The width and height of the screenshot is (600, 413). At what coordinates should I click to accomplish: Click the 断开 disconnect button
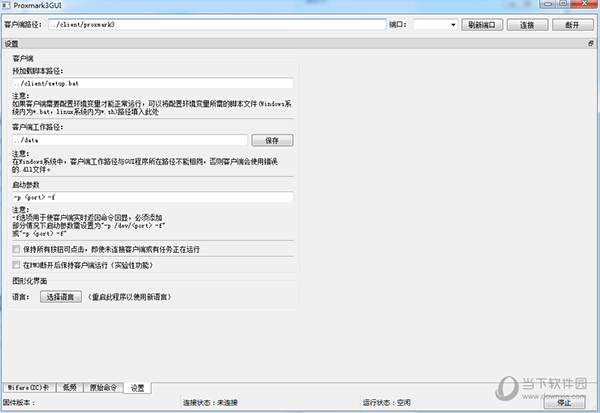(572, 25)
